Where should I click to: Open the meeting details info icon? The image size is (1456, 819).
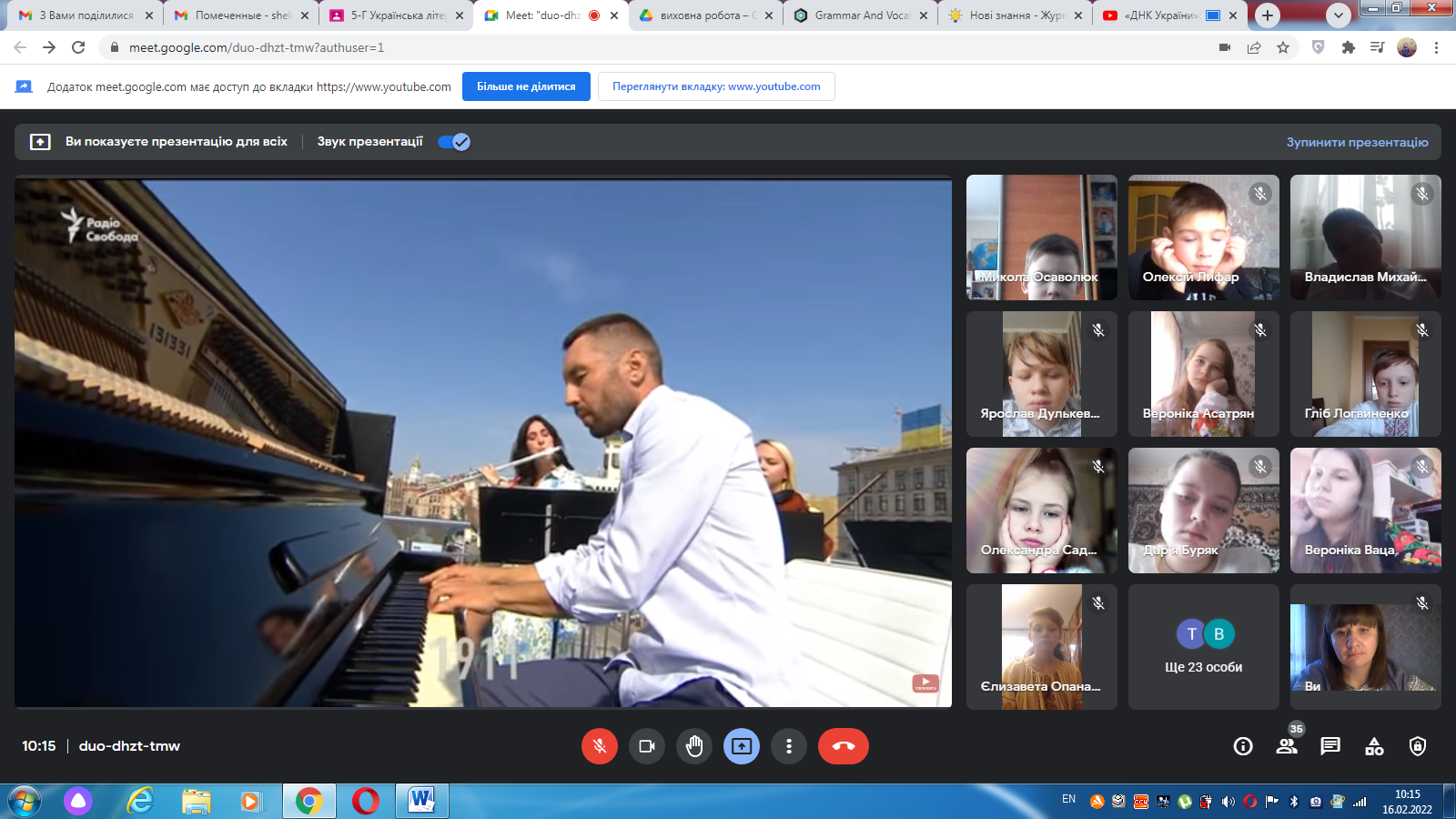[1243, 746]
